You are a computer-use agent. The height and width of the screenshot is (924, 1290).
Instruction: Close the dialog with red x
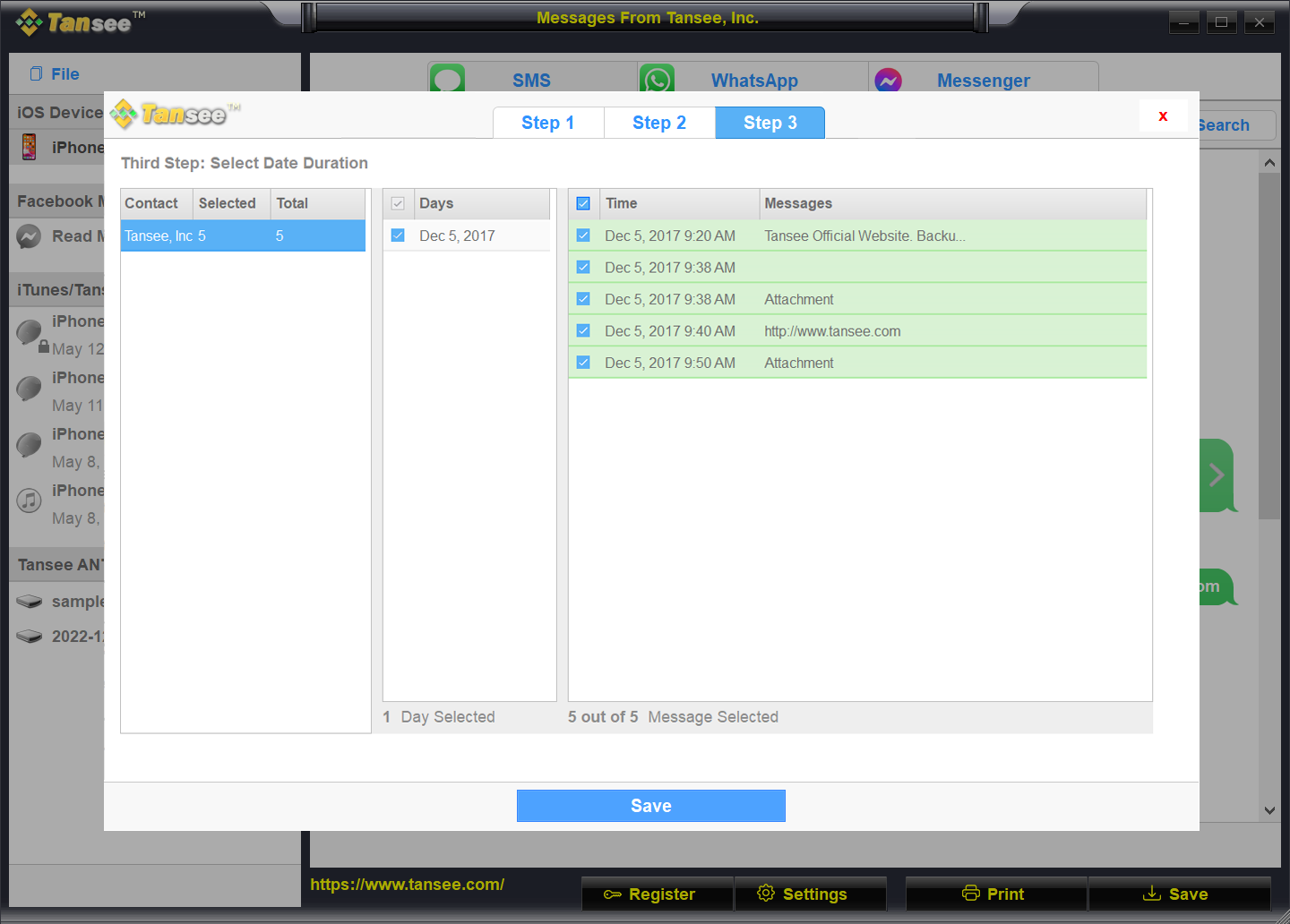click(x=1163, y=116)
